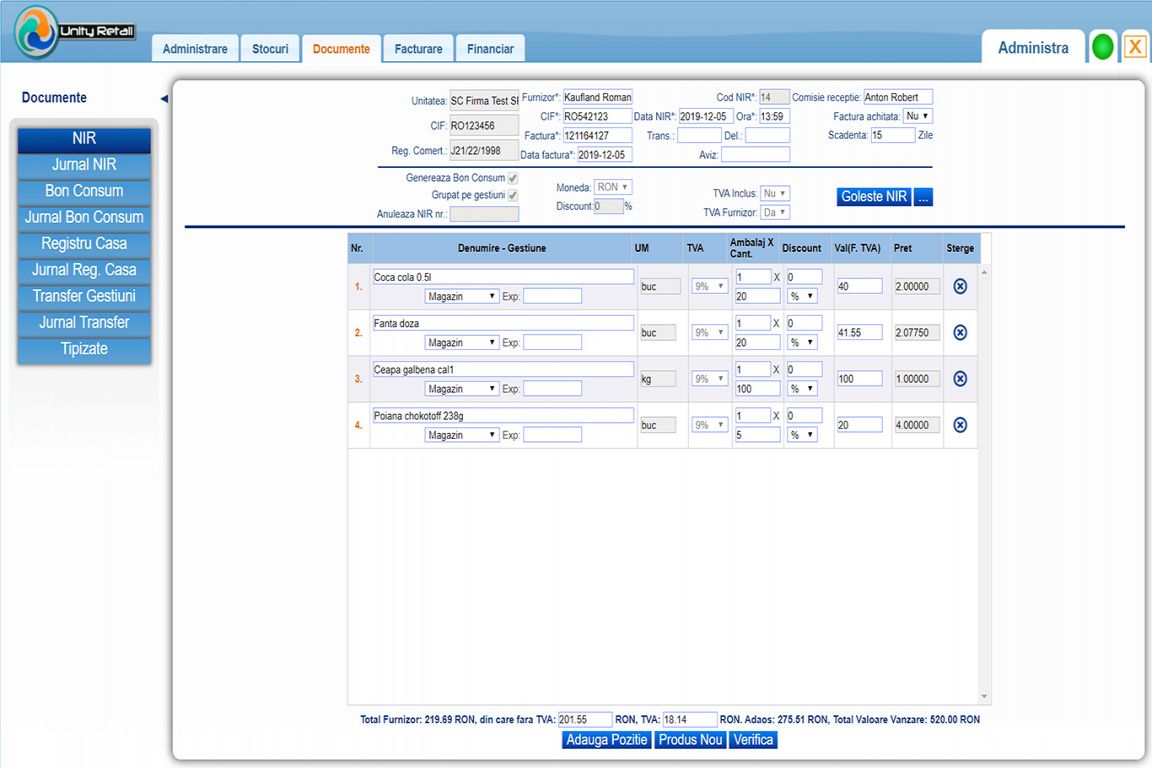Click the ... button beside Goleste NIR
The width and height of the screenshot is (1152, 768).
coord(923,197)
